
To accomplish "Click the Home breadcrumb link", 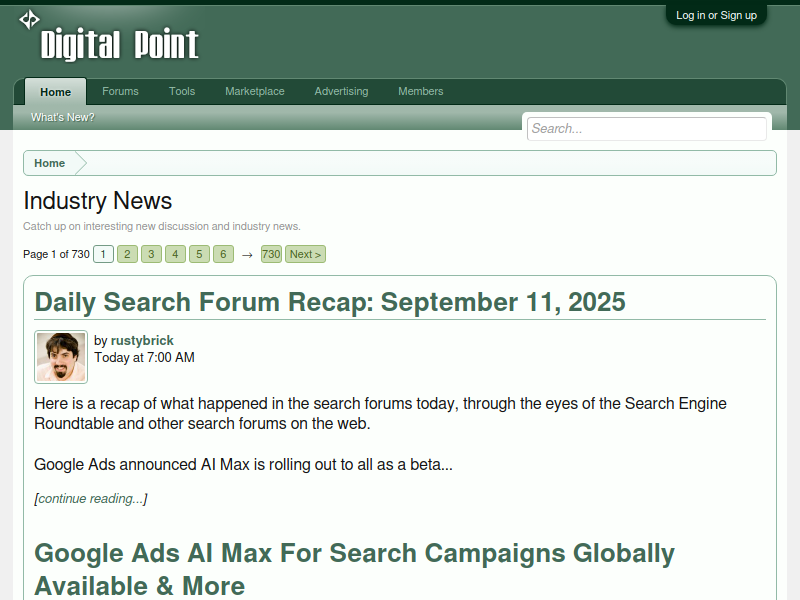I will click(49, 163).
